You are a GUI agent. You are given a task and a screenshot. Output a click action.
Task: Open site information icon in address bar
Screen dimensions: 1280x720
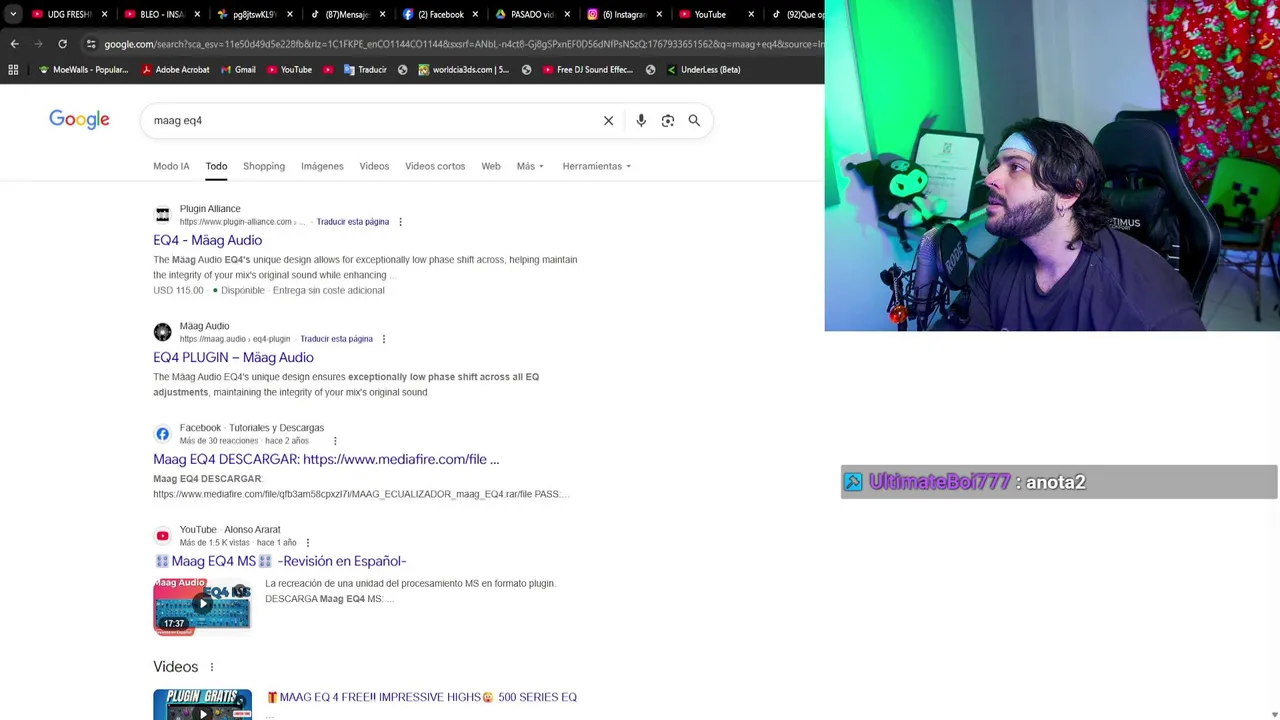[x=91, y=44]
